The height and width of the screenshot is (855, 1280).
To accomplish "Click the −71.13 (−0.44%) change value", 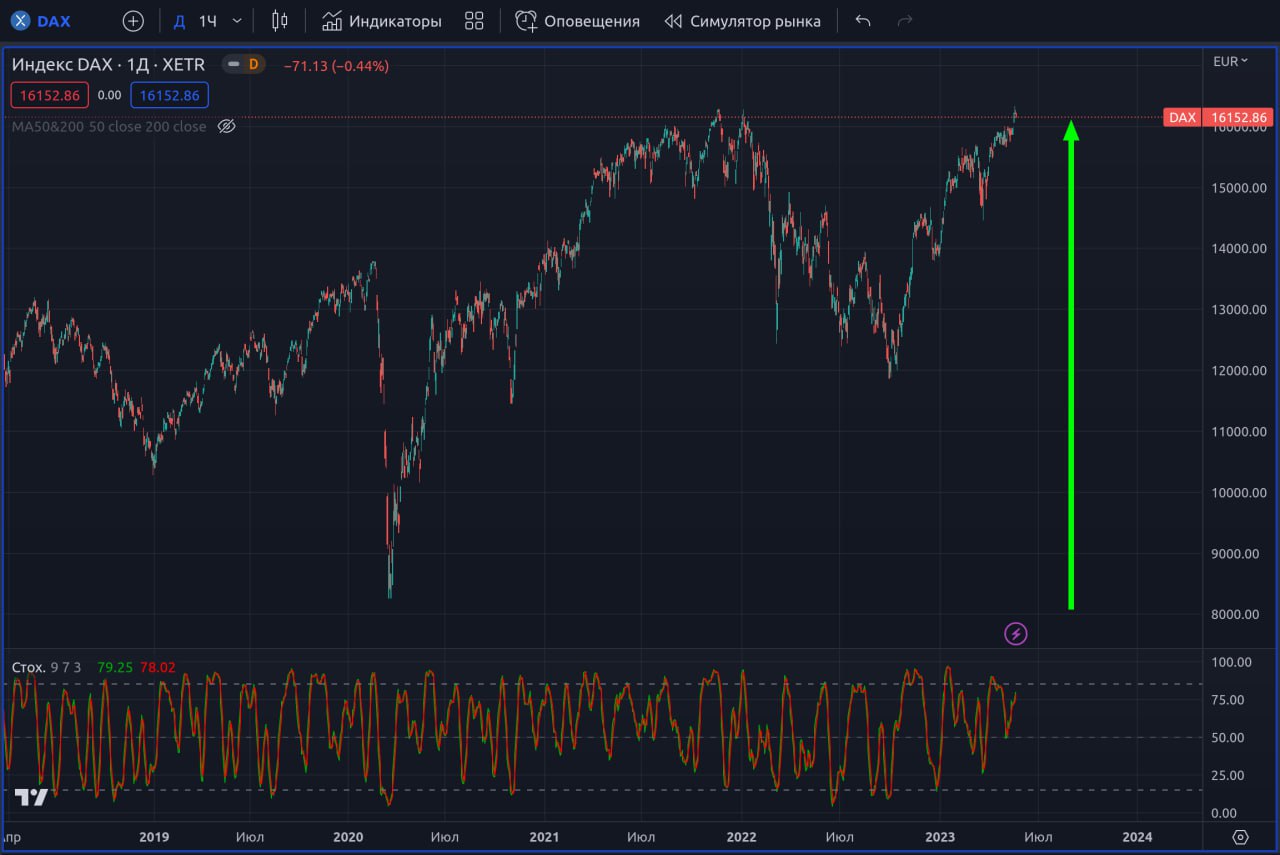I will point(337,66).
